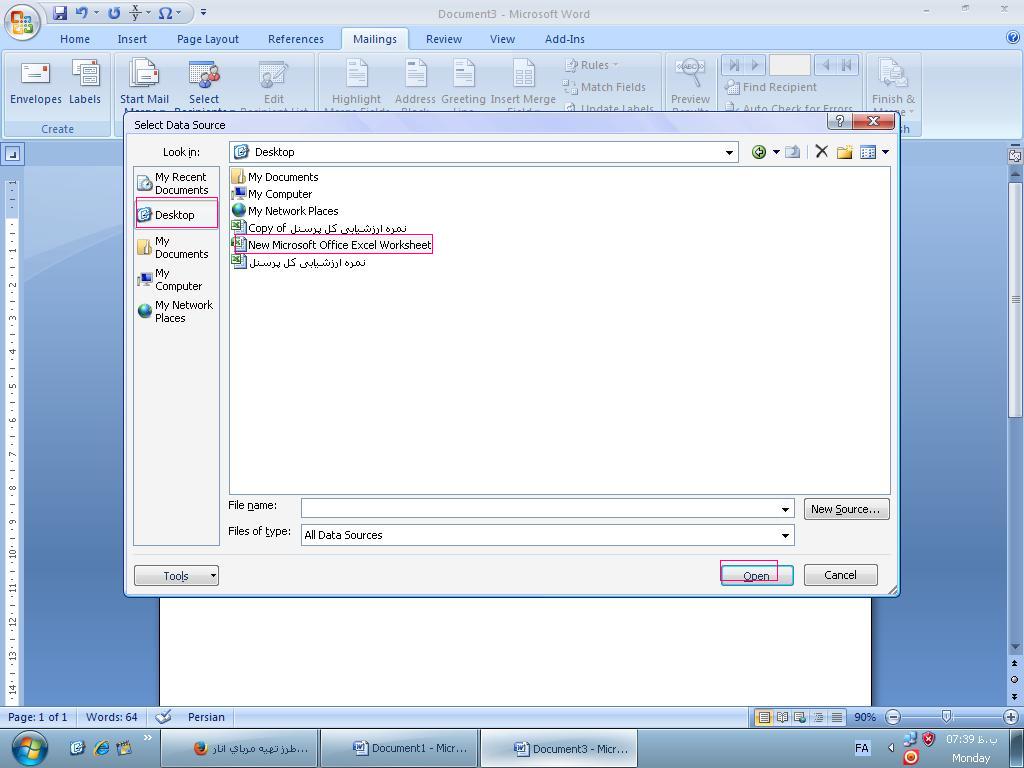Click the zoom out minus button

pyautogui.click(x=893, y=717)
